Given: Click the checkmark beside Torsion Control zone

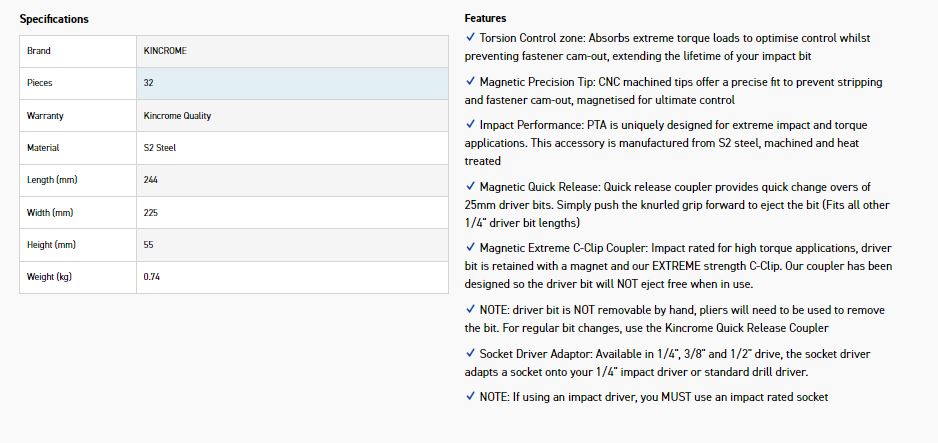Looking at the screenshot, I should tap(470, 38).
